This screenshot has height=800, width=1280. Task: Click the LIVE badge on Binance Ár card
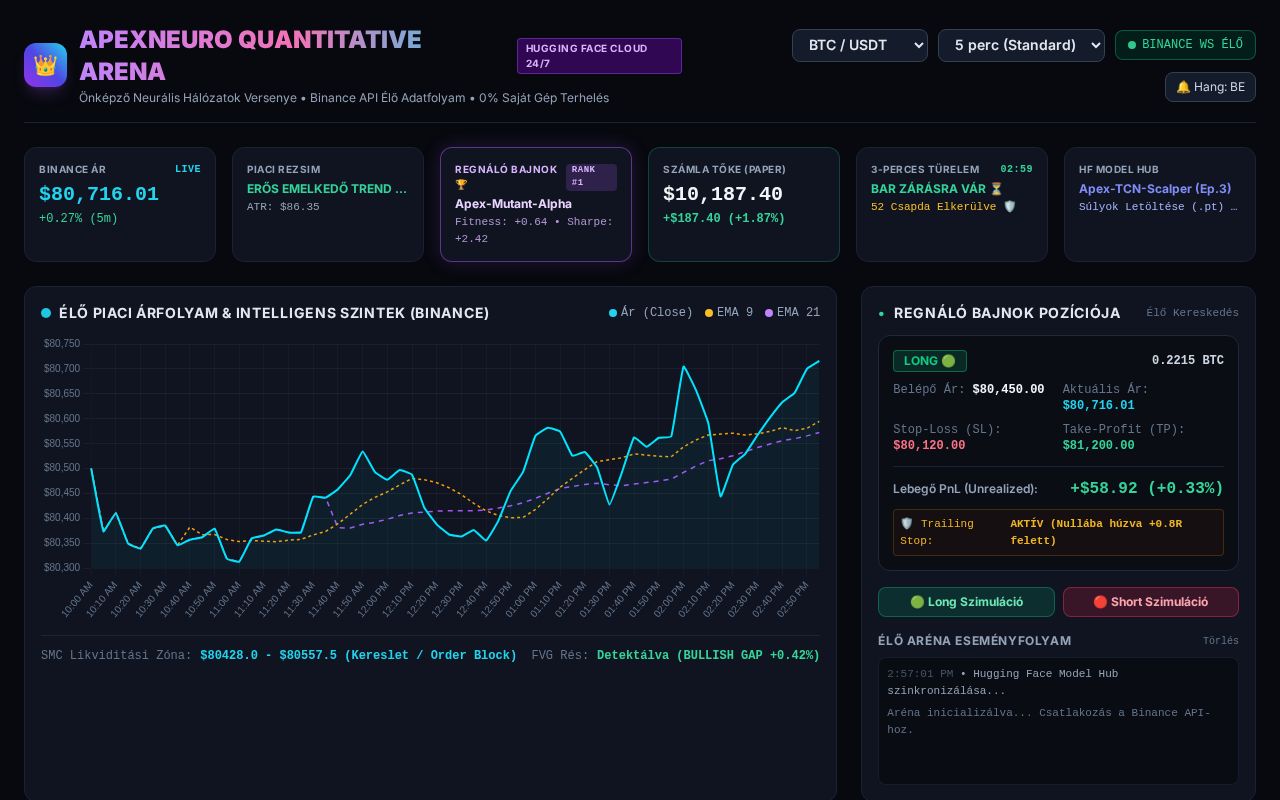point(188,169)
